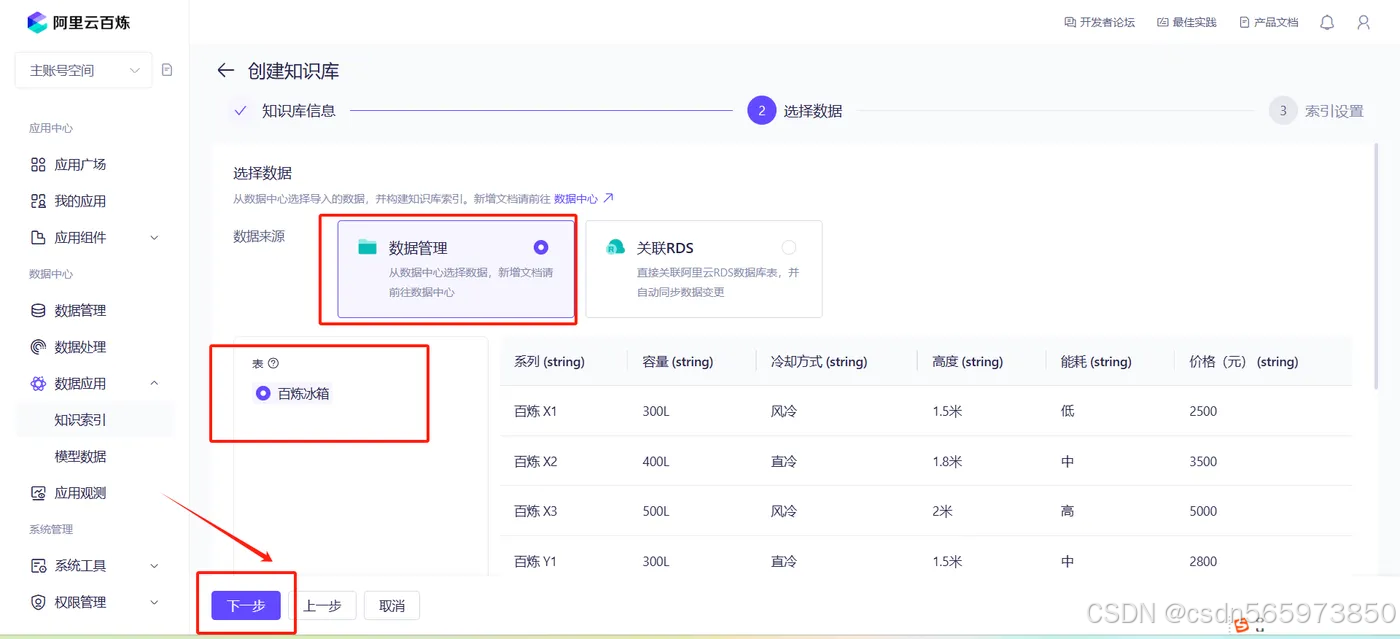
Task: Collapse the 数据应用 chevron
Action: (154, 383)
